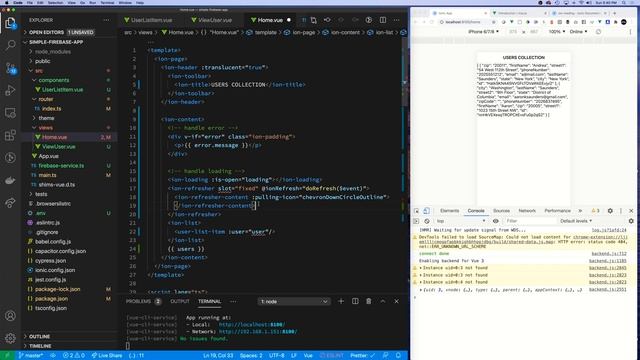
Task: Collapse the src folder
Action: click(x=38, y=71)
